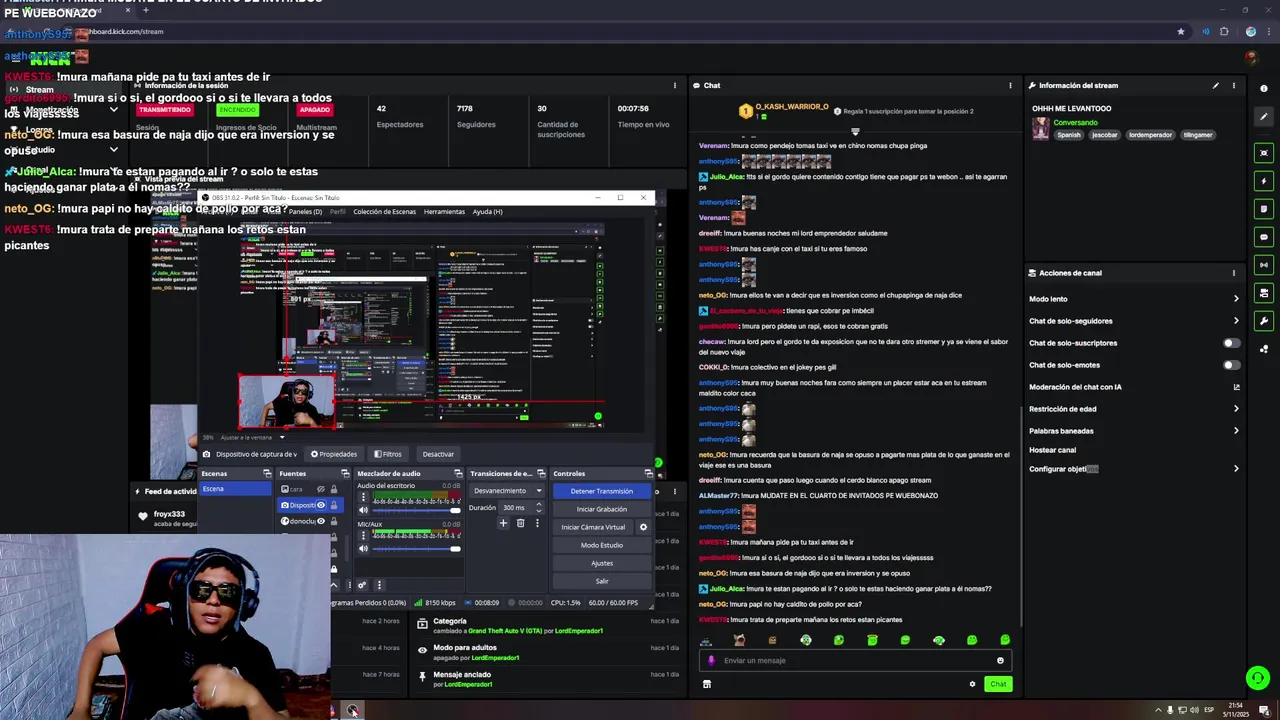Open stream info panel three-dot menu
Viewport: 1280px width, 720px height.
1233,85
